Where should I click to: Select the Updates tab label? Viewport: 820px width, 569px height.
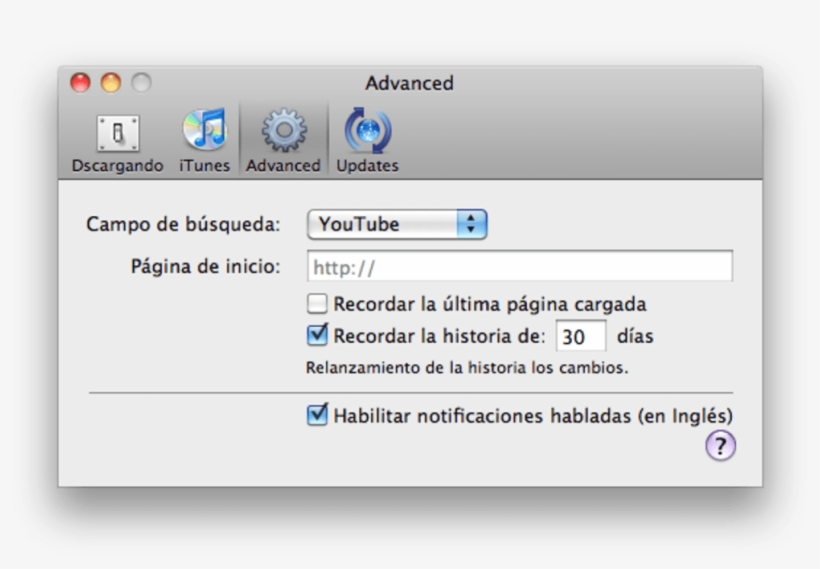(367, 166)
